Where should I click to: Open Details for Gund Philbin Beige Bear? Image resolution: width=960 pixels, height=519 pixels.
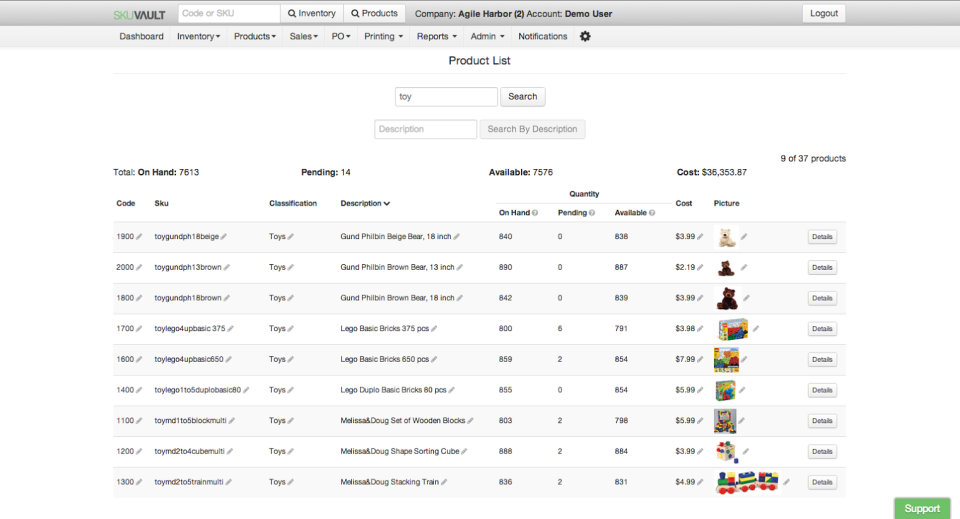pyautogui.click(x=822, y=237)
